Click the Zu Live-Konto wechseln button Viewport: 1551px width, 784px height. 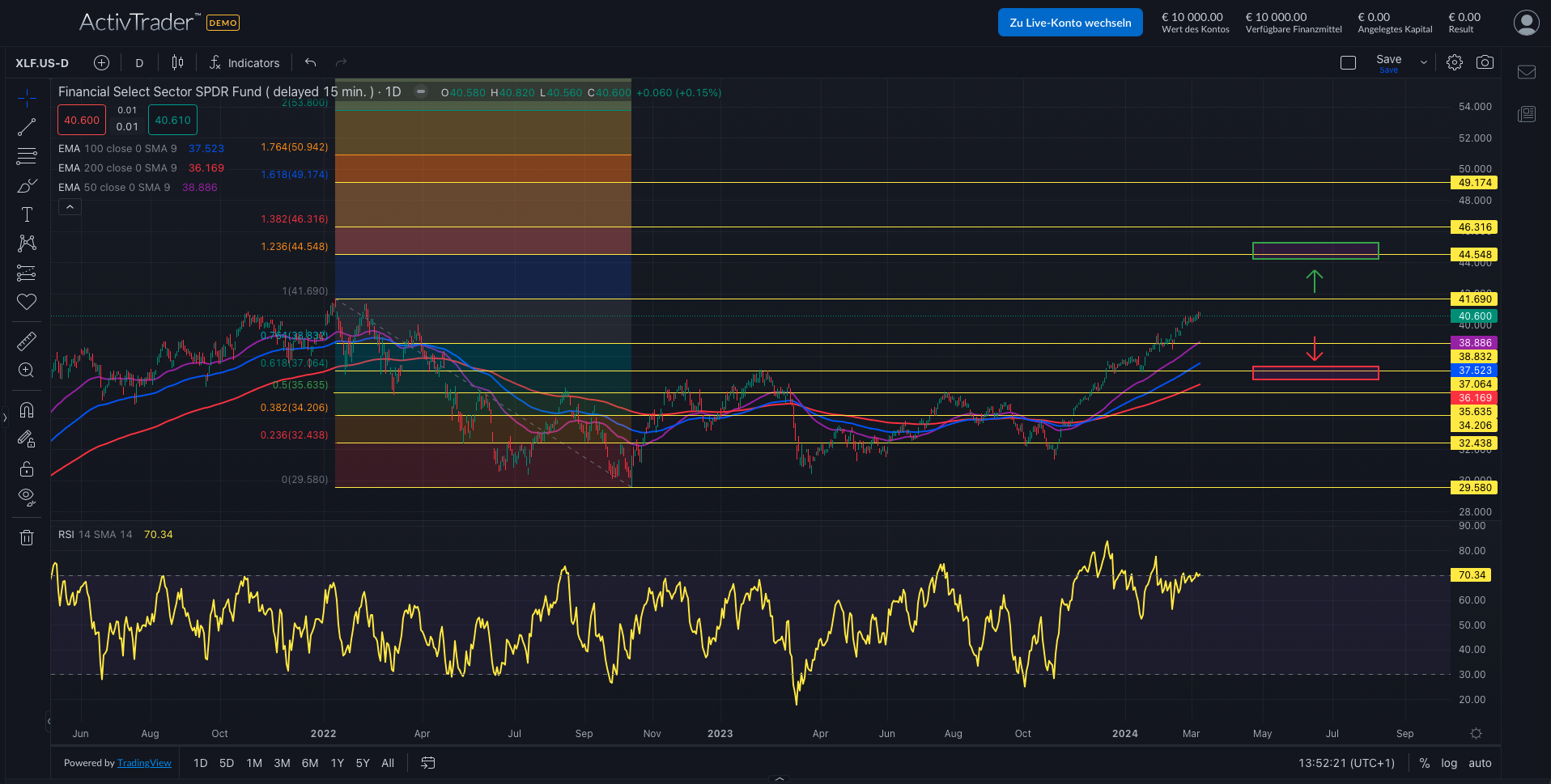(1069, 22)
